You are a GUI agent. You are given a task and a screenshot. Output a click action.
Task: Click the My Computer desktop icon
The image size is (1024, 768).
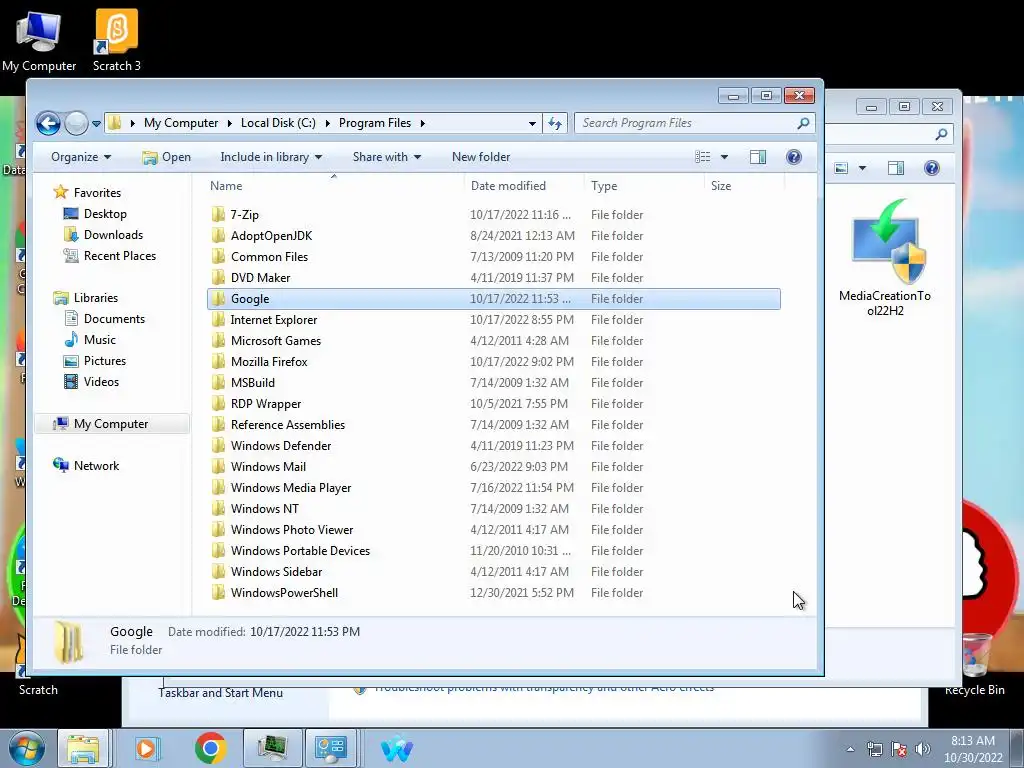click(x=39, y=39)
